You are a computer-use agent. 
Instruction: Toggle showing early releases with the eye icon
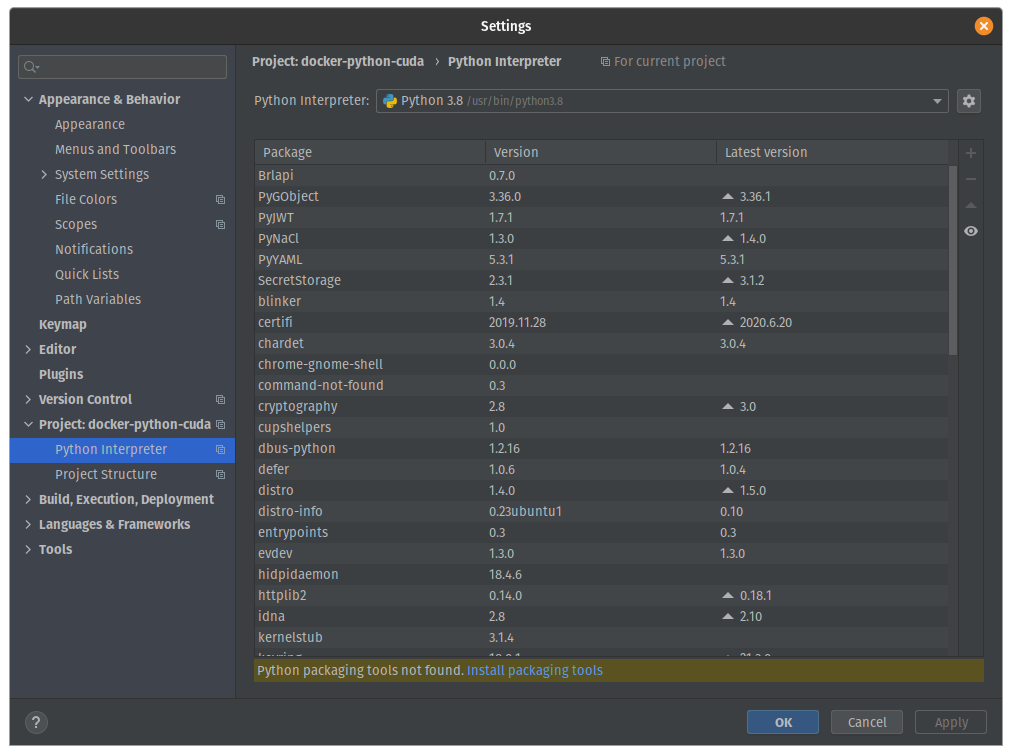pos(970,231)
